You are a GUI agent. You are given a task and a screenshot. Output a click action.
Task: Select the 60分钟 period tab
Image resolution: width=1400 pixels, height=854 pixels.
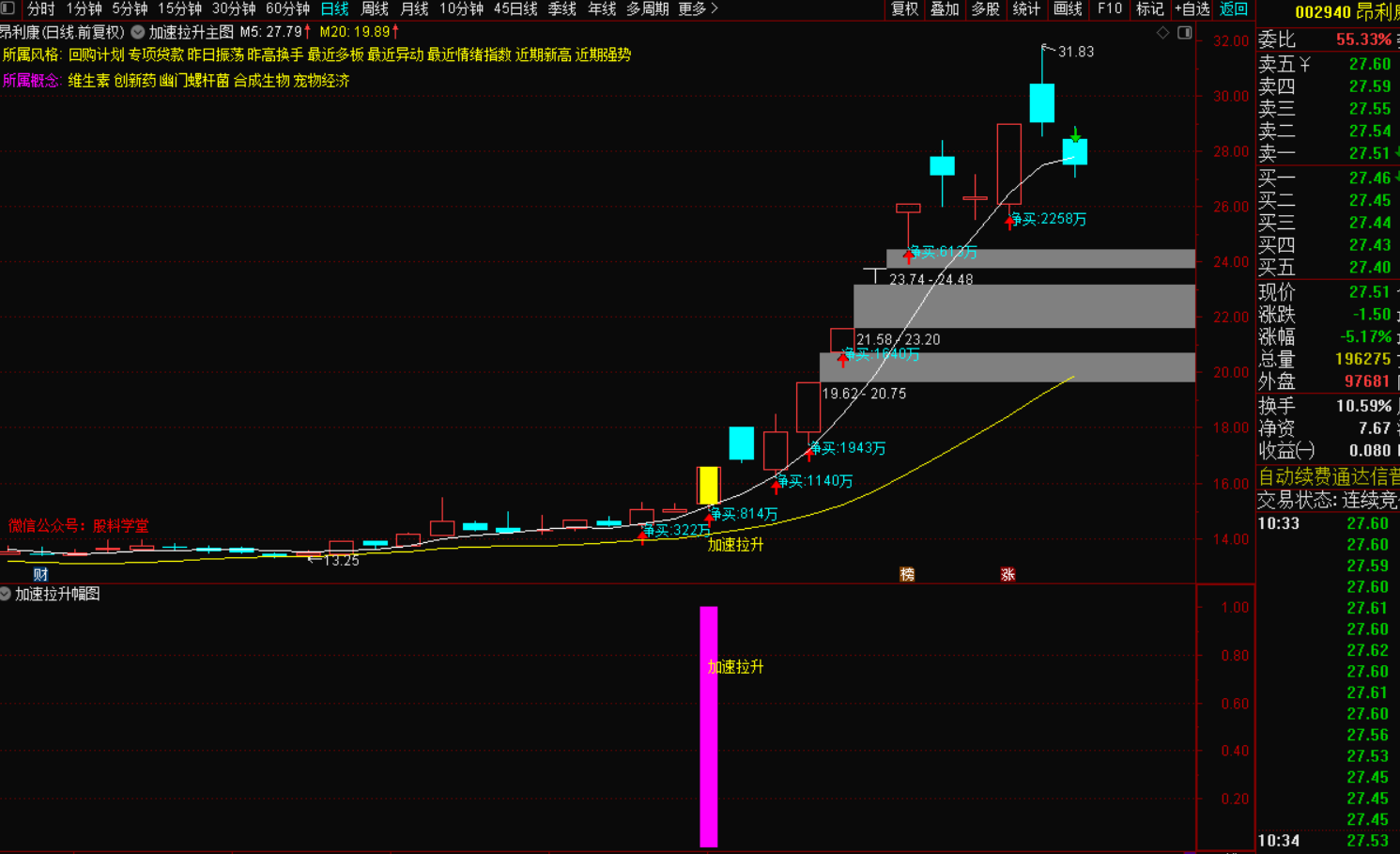click(287, 8)
